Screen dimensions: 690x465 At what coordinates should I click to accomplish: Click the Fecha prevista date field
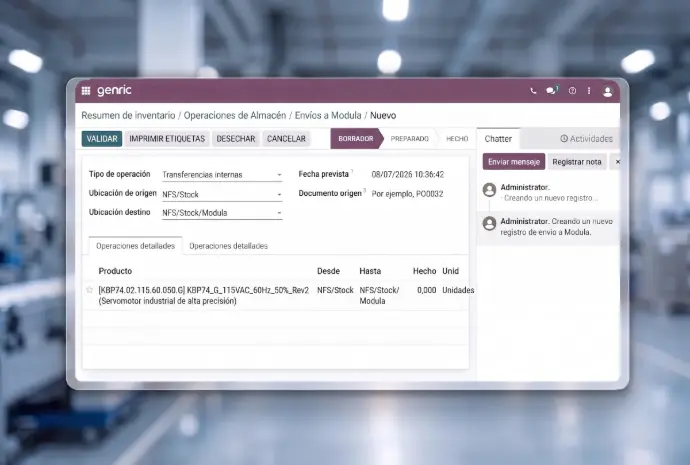click(x=407, y=175)
